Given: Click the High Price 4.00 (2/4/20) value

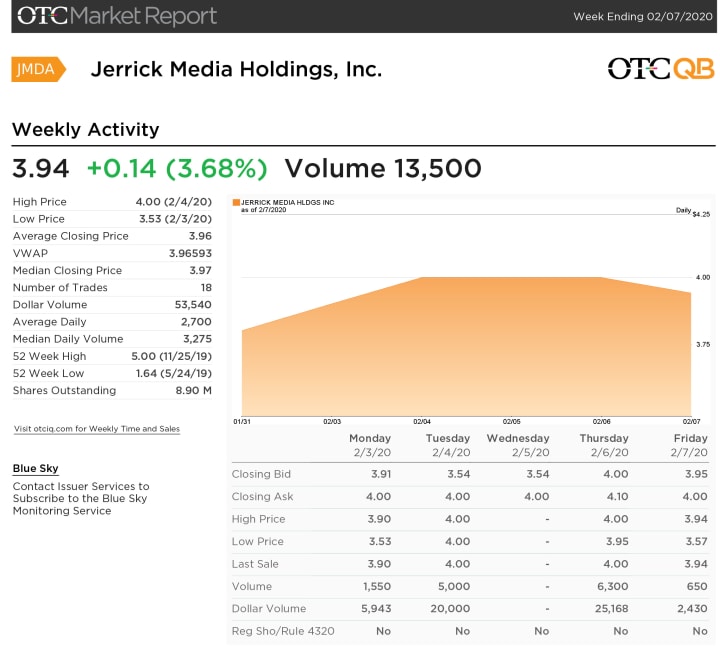Looking at the screenshot, I should coord(174,202).
